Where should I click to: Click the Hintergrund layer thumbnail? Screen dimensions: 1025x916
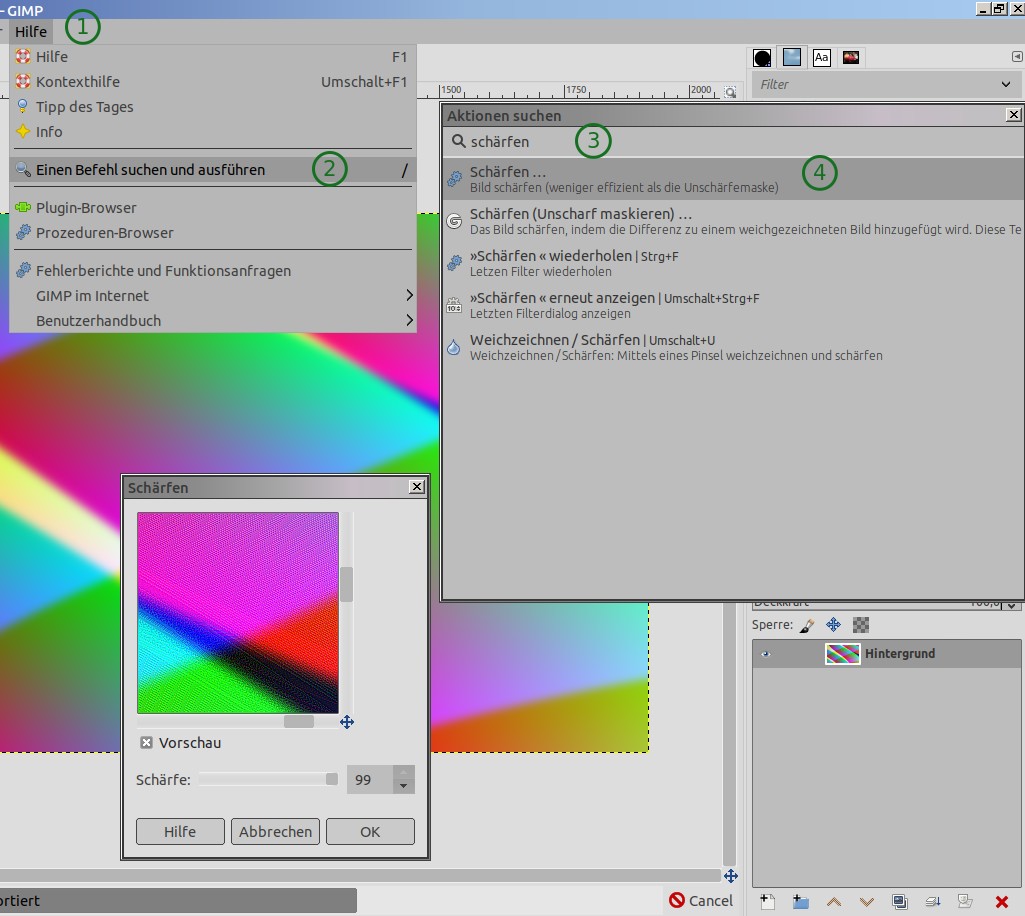pos(842,654)
